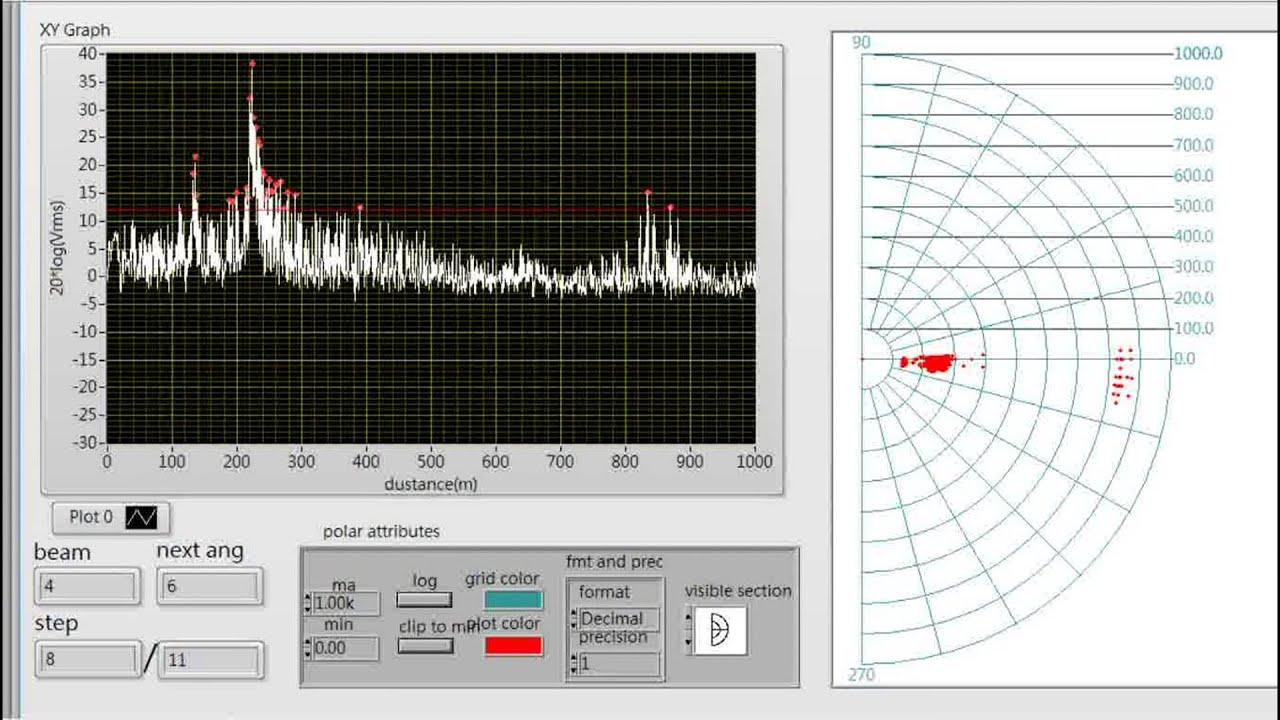Click the step total field showing 11

(211, 660)
